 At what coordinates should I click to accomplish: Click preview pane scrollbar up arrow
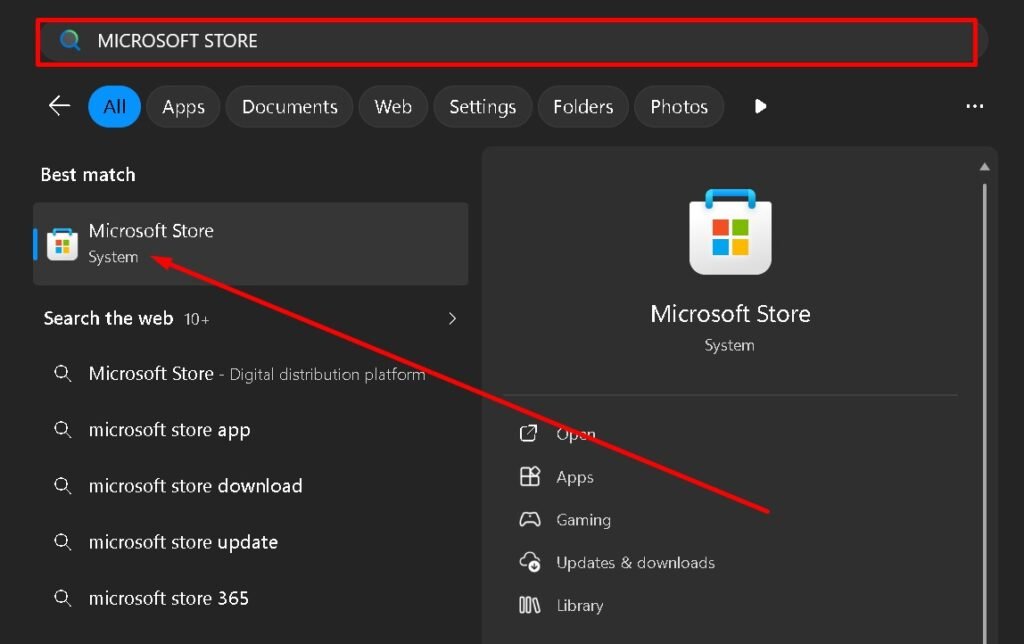(x=984, y=167)
